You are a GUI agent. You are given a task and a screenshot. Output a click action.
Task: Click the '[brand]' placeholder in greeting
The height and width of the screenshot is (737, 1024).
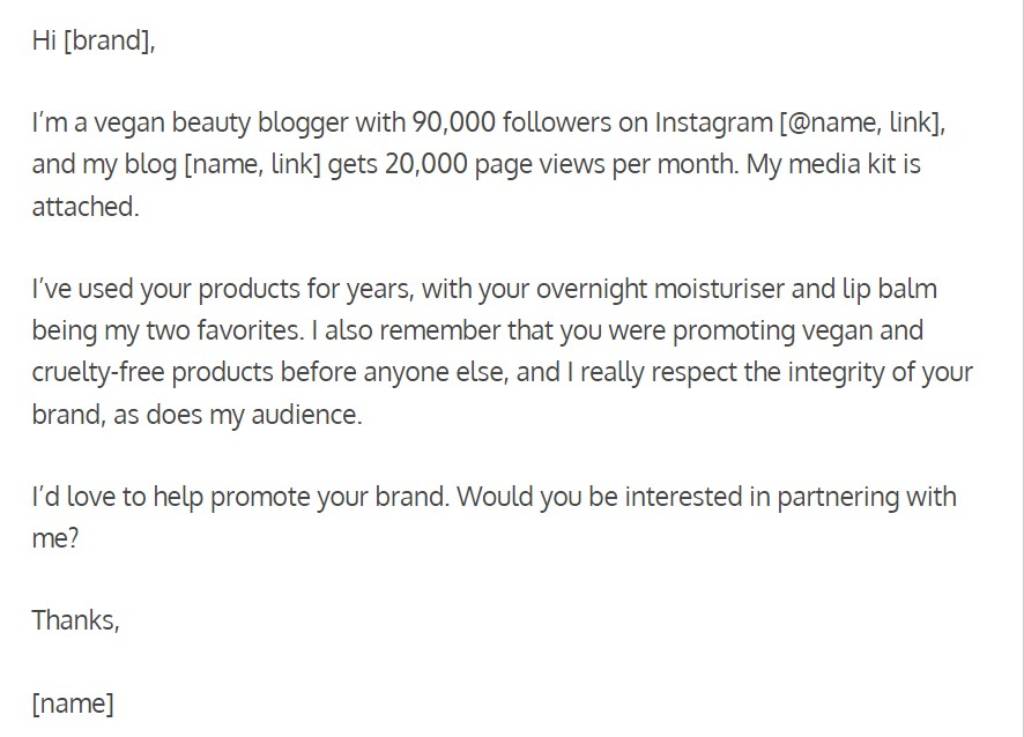[108, 40]
